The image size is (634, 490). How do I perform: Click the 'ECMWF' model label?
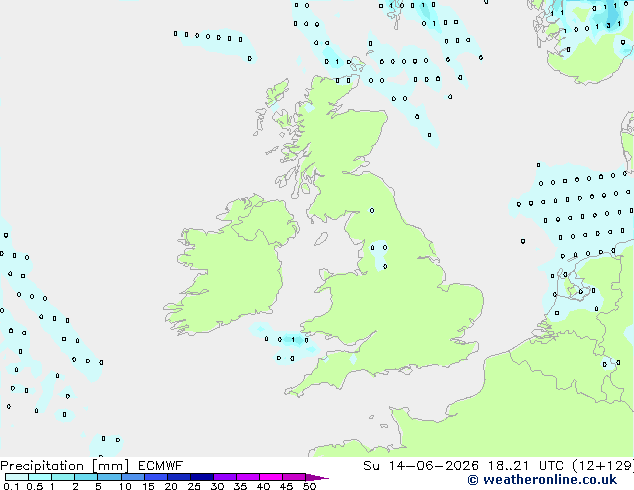pos(161,466)
